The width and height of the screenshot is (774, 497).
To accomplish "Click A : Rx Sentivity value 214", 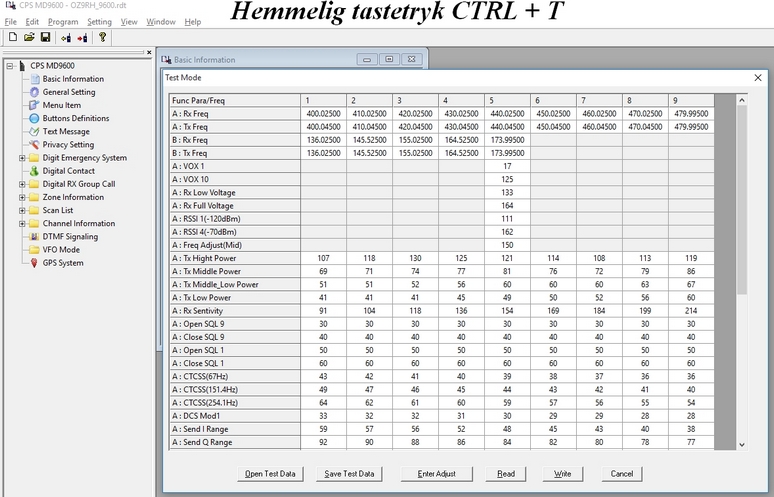I will click(691, 311).
